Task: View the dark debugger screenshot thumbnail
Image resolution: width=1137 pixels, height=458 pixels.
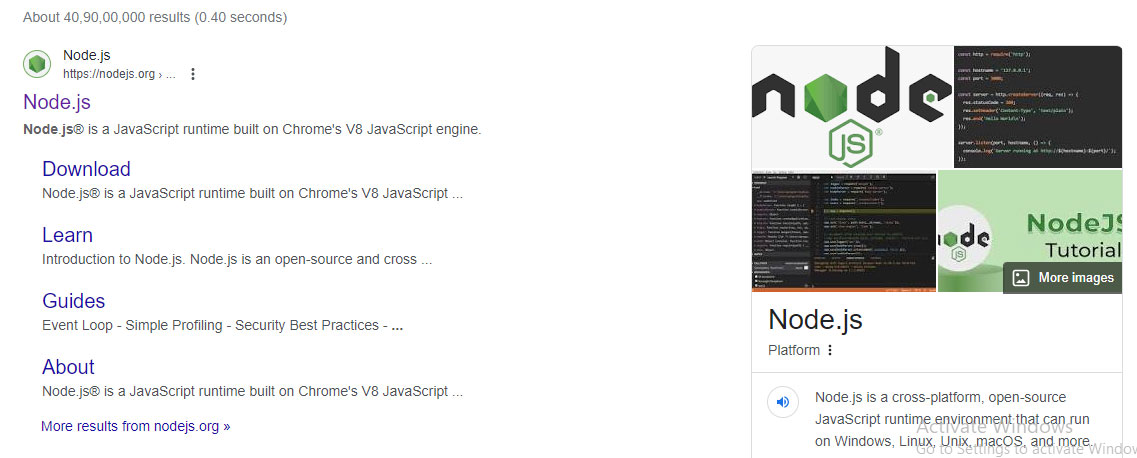Action: click(x=843, y=232)
